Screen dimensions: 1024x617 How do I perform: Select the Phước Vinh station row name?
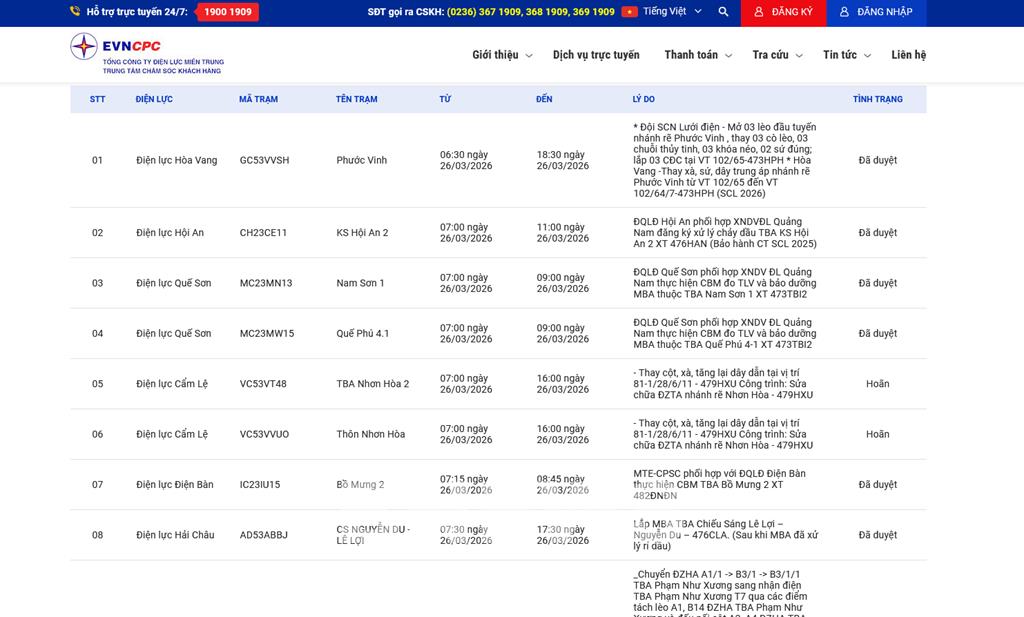361,160
